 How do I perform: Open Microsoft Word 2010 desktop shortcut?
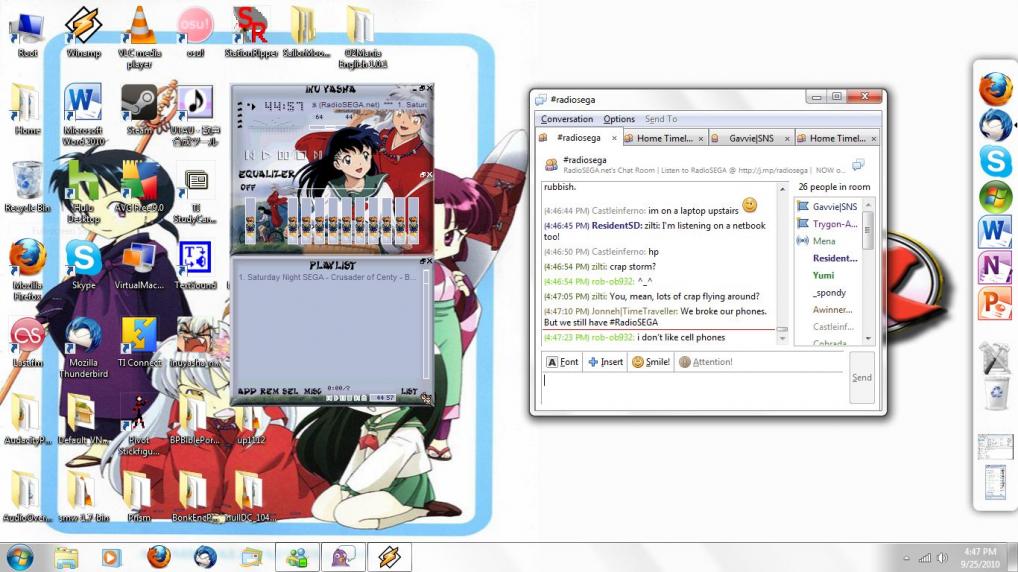point(83,114)
